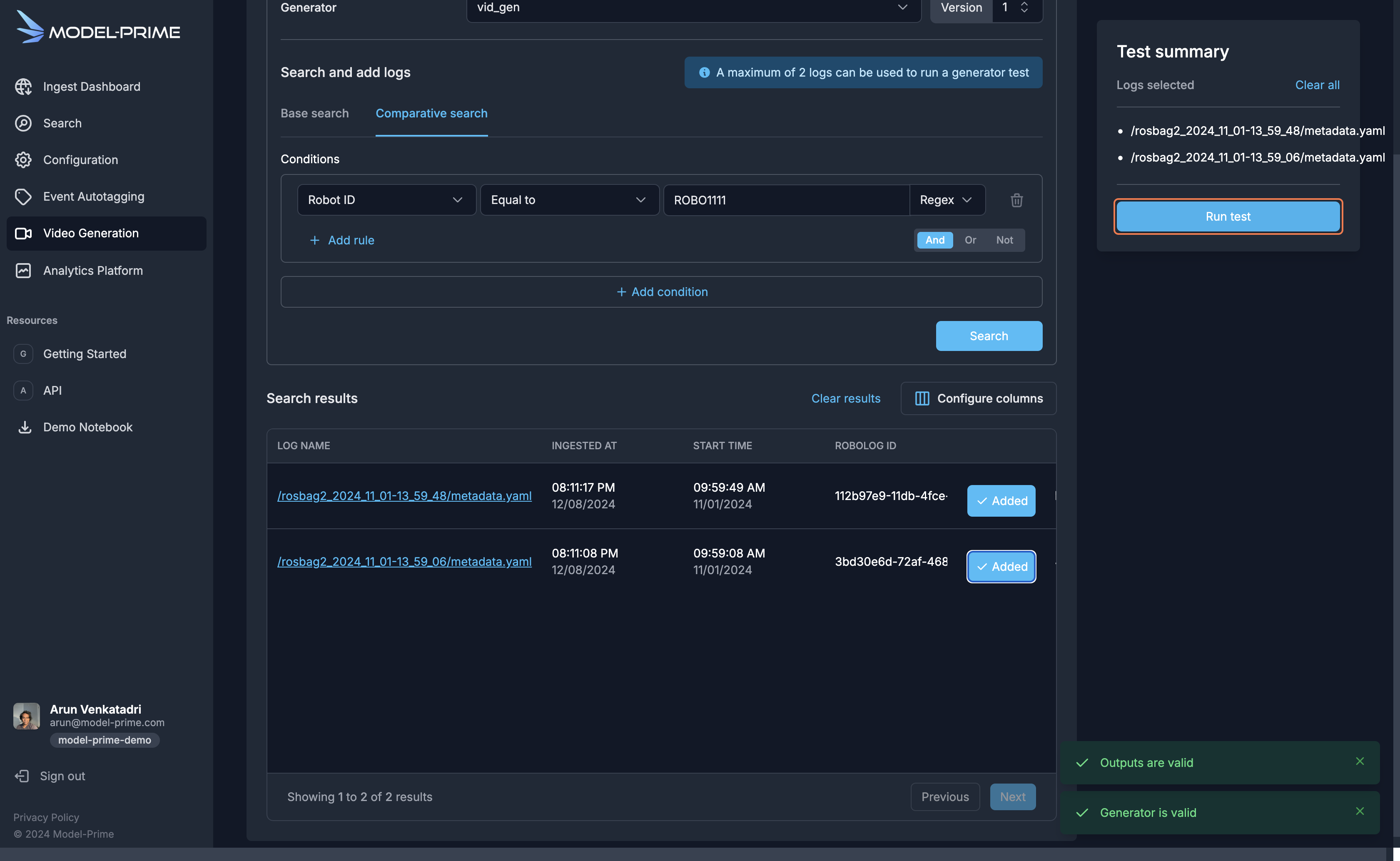Click the model-prime-demo organization badge

(105, 740)
